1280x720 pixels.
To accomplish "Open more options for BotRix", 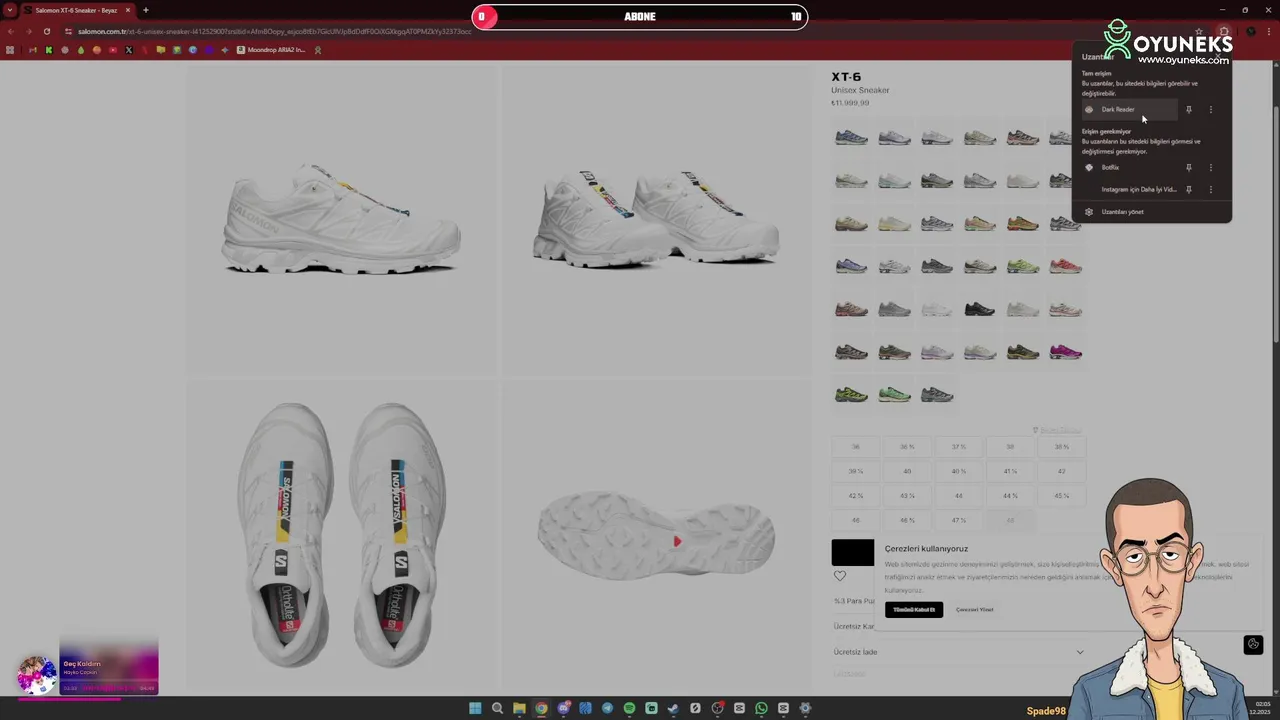I will click(1211, 168).
